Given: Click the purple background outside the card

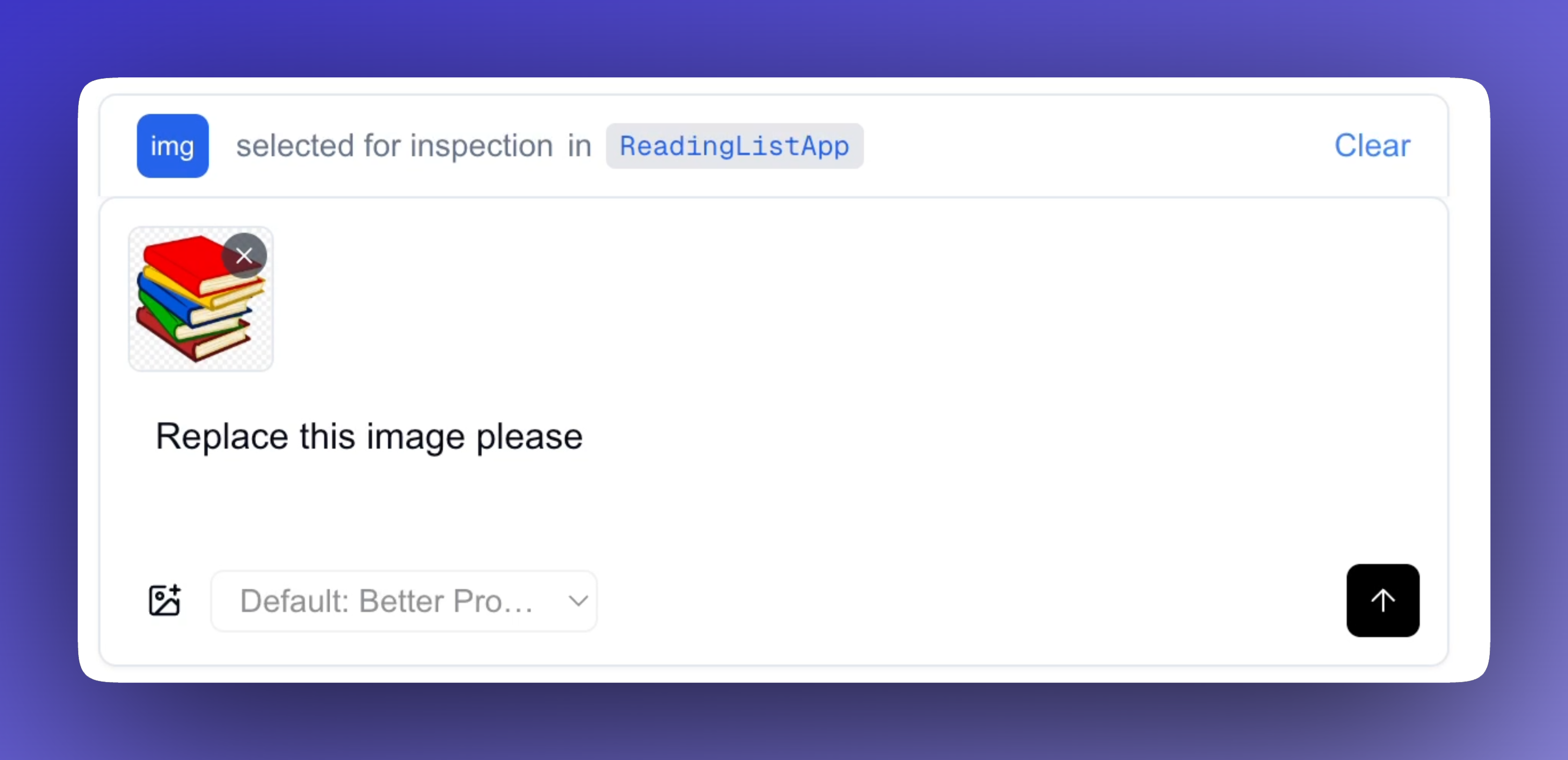Looking at the screenshot, I should pyautogui.click(x=784, y=37).
